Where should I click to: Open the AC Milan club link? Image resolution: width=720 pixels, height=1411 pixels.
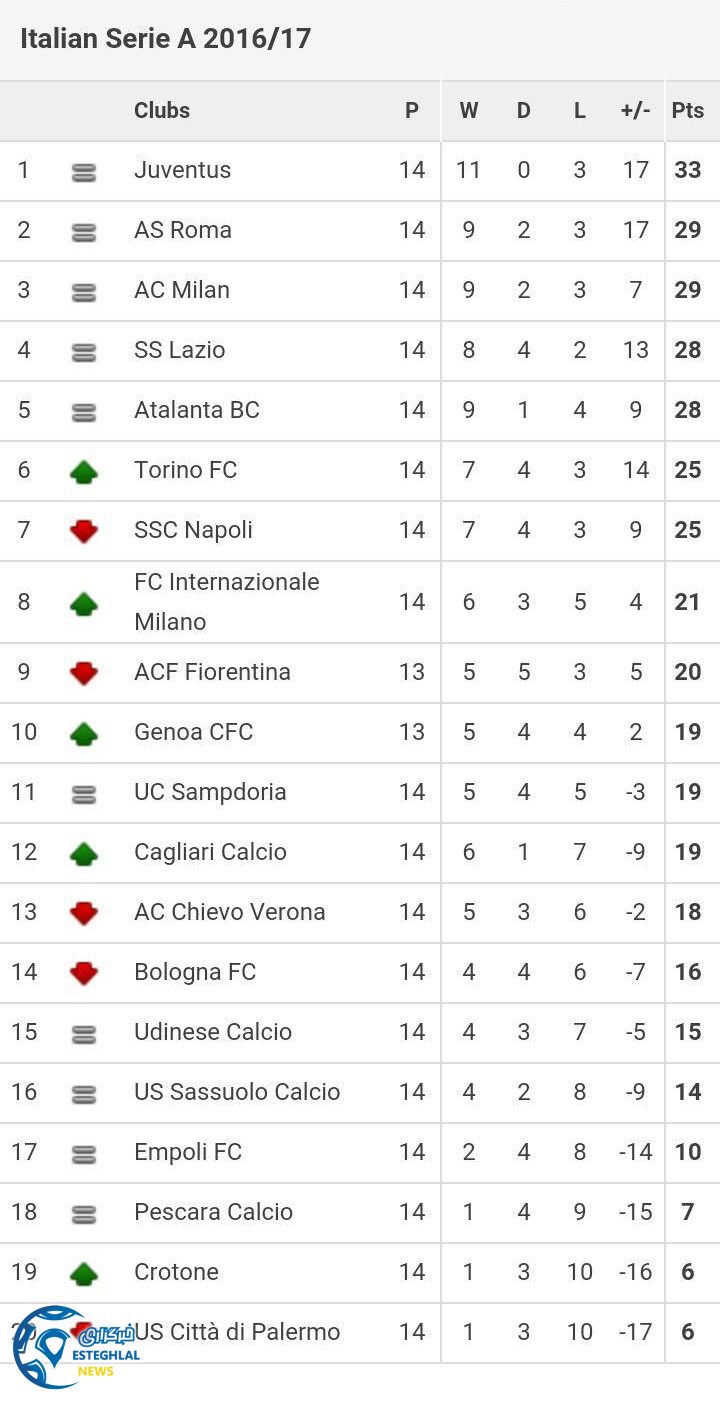click(182, 290)
